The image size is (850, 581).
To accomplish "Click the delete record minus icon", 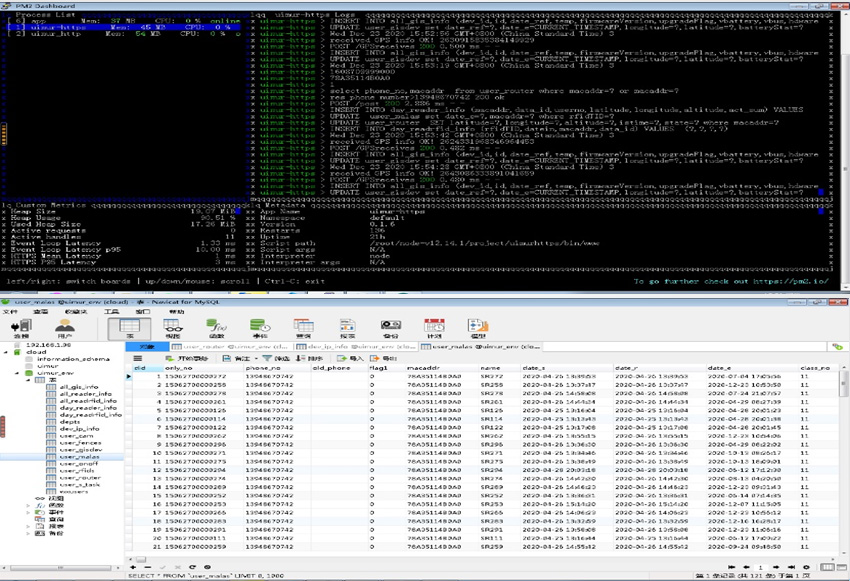I will click(148, 567).
